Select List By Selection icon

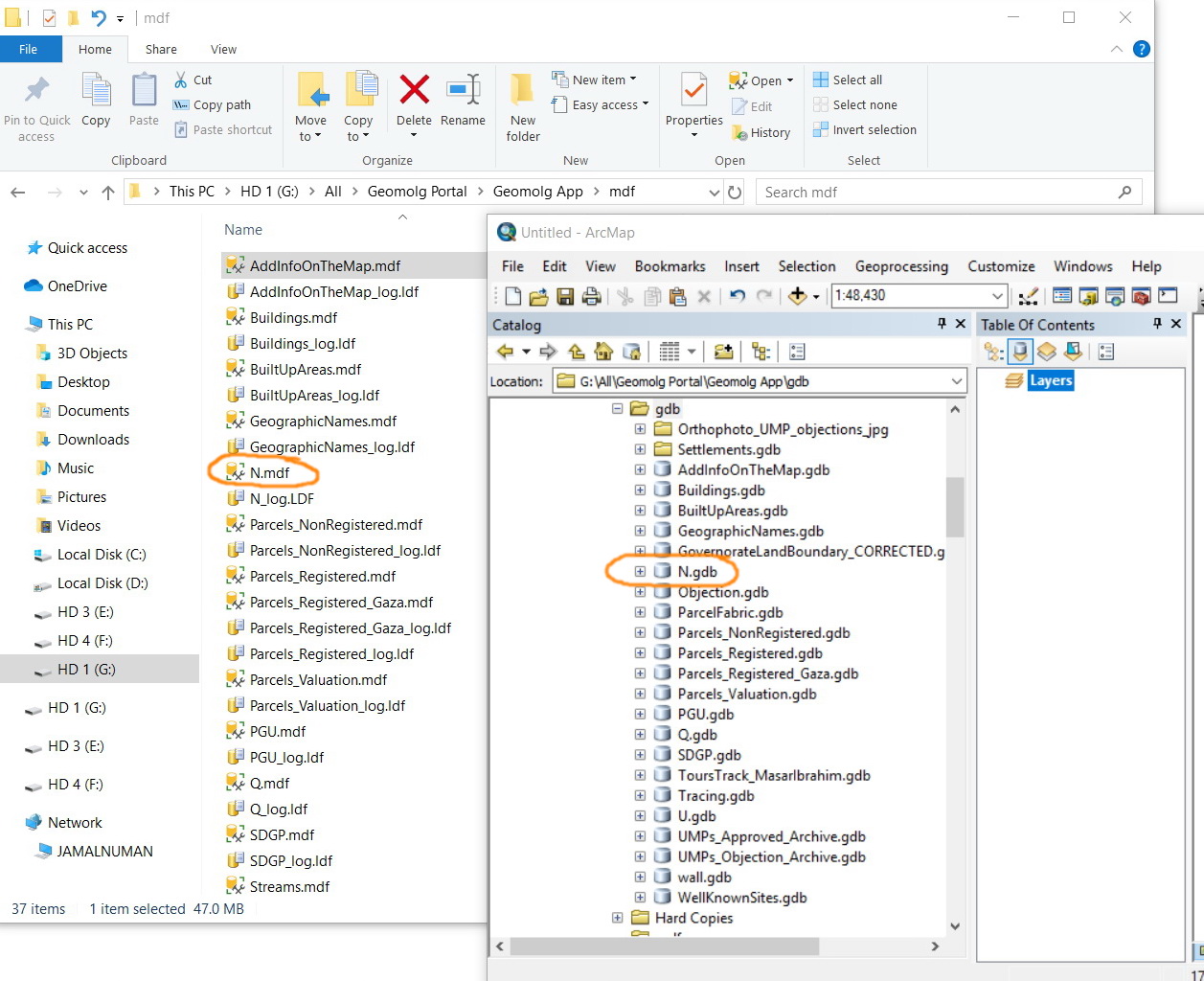pyautogui.click(x=1073, y=353)
